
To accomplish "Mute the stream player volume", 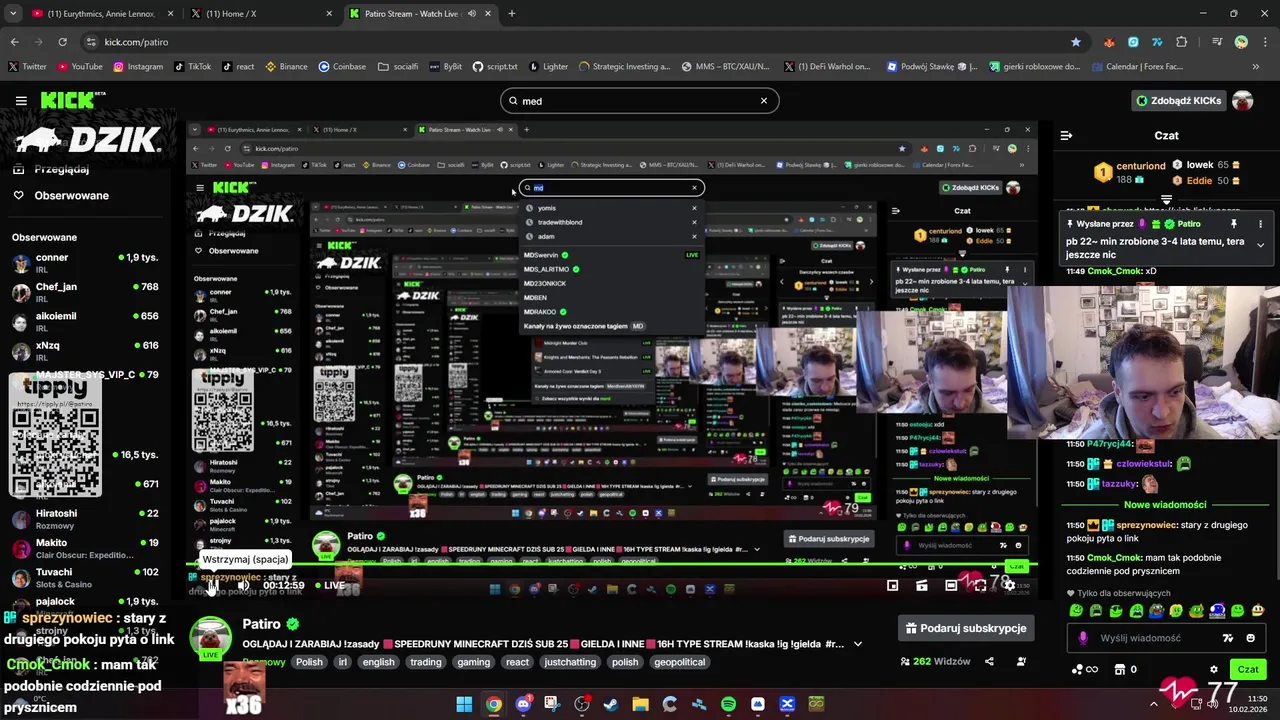I will click(243, 586).
